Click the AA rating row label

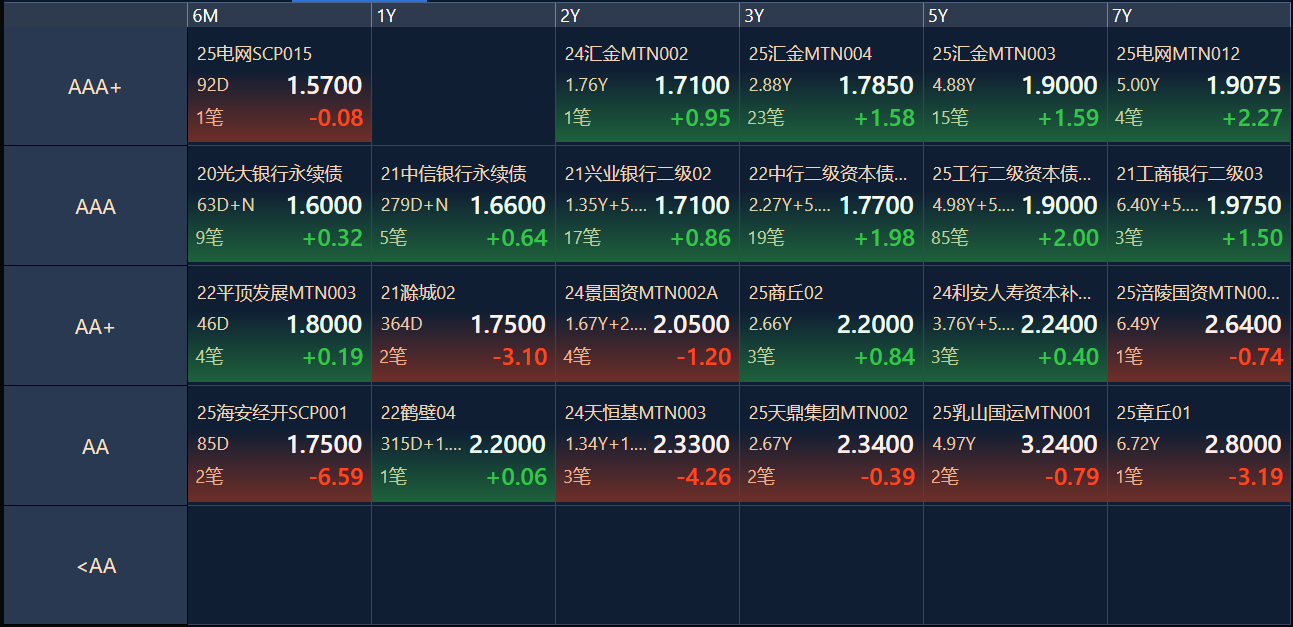pyautogui.click(x=95, y=446)
